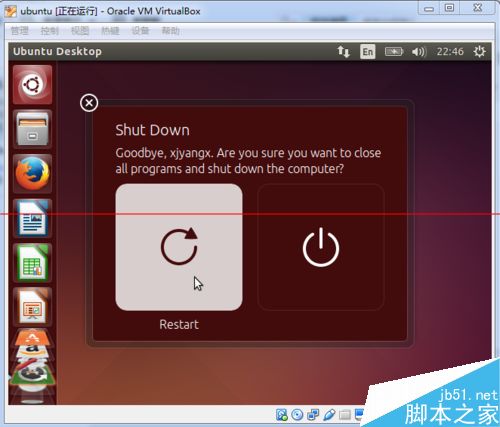The width and height of the screenshot is (500, 427).
Task: Open the network indicator in the top panel
Action: pos(343,52)
